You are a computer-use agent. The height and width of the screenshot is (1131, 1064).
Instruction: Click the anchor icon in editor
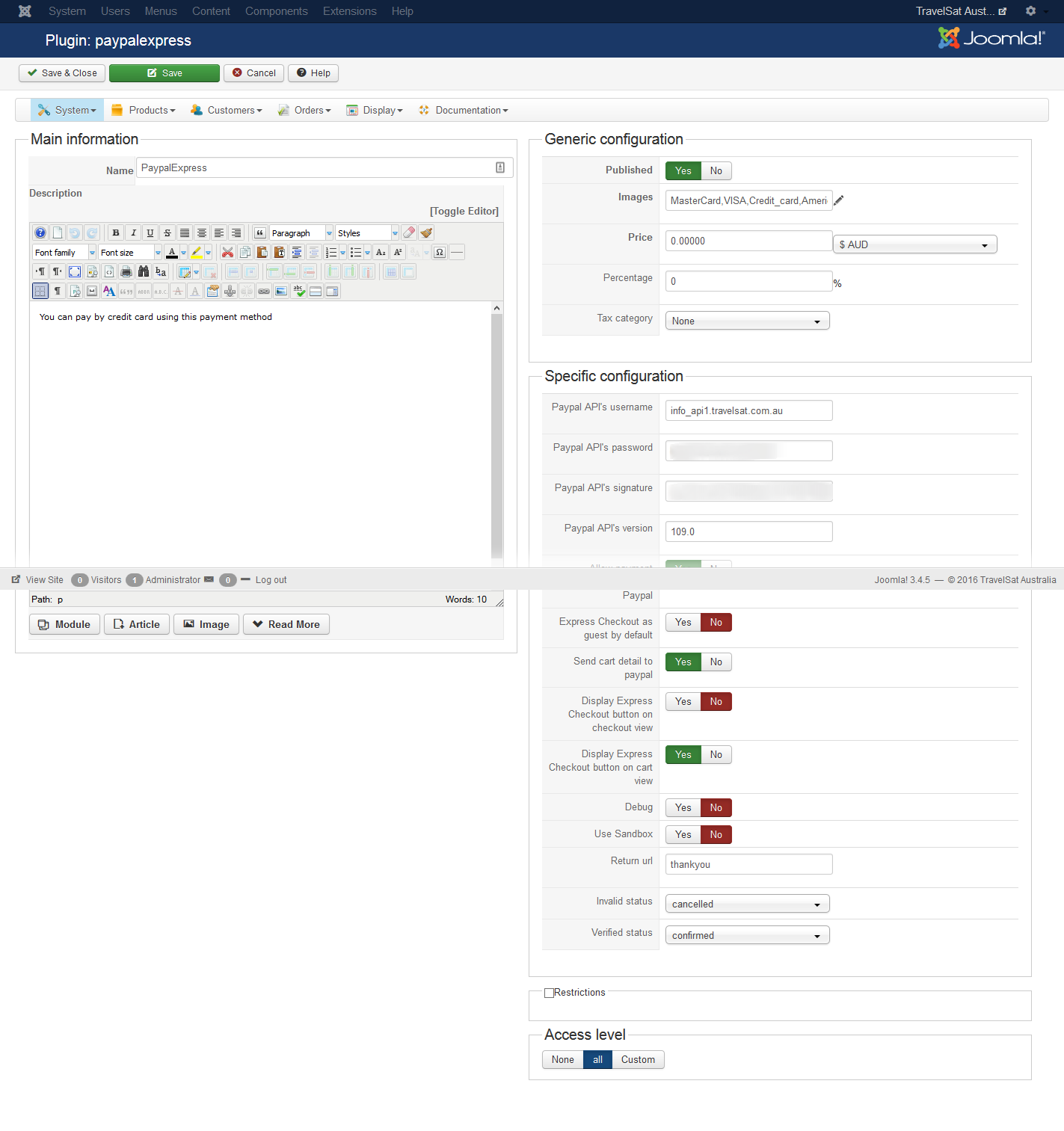[x=230, y=292]
